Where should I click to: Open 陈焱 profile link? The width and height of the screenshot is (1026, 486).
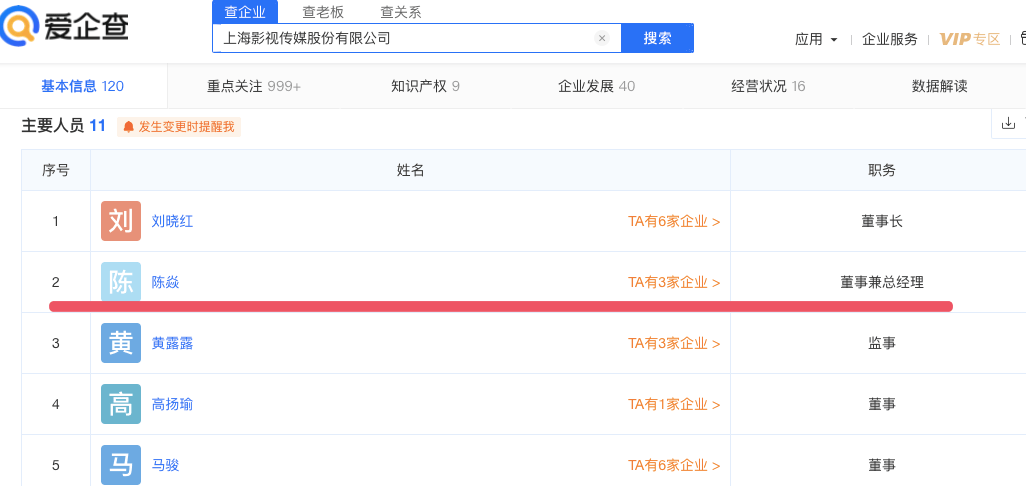166,282
